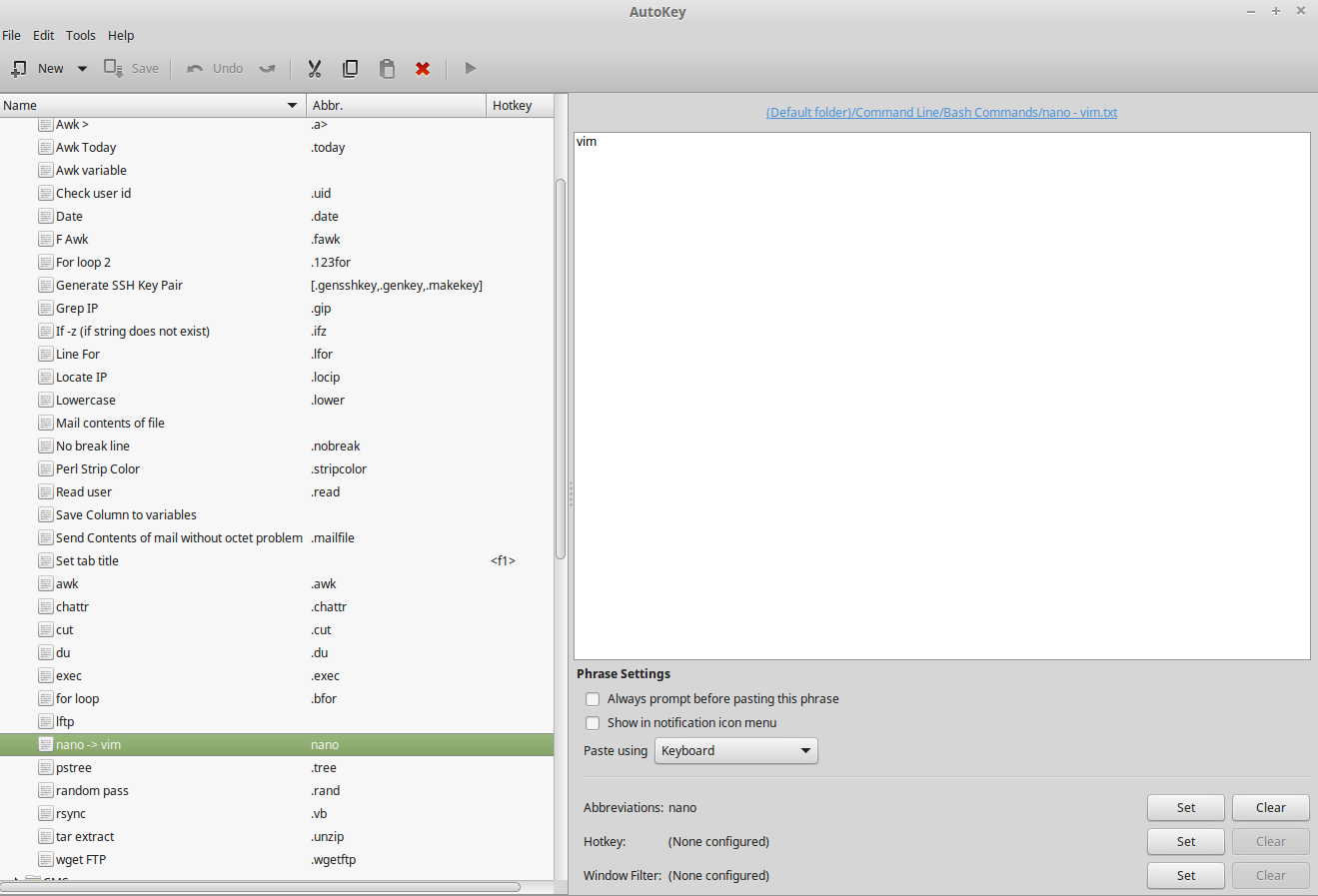1318x896 pixels.
Task: Open the New button dropdown arrow
Action: pos(82,69)
